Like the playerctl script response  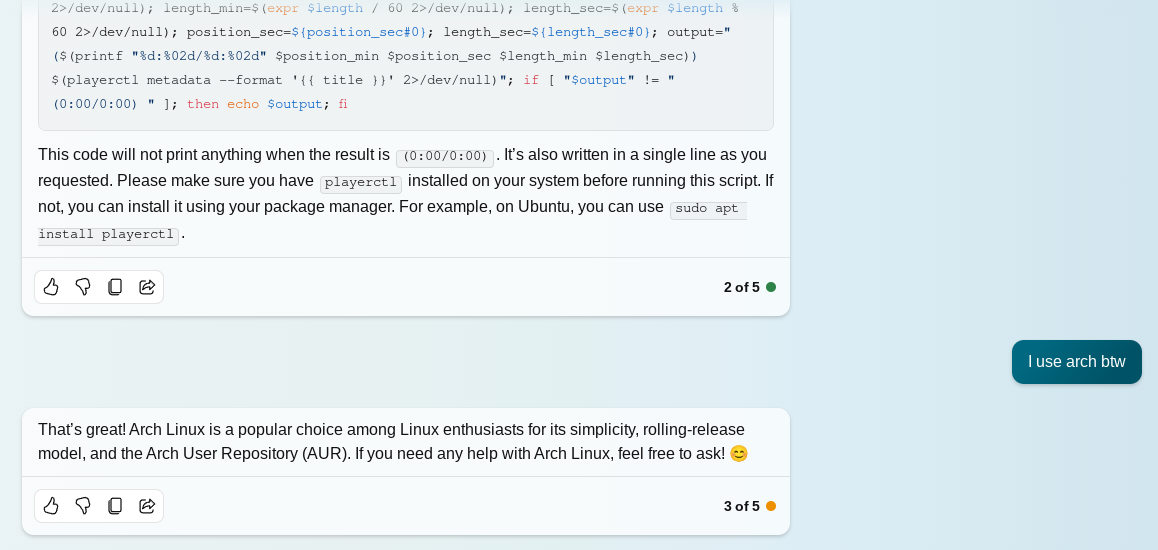[x=51, y=287]
